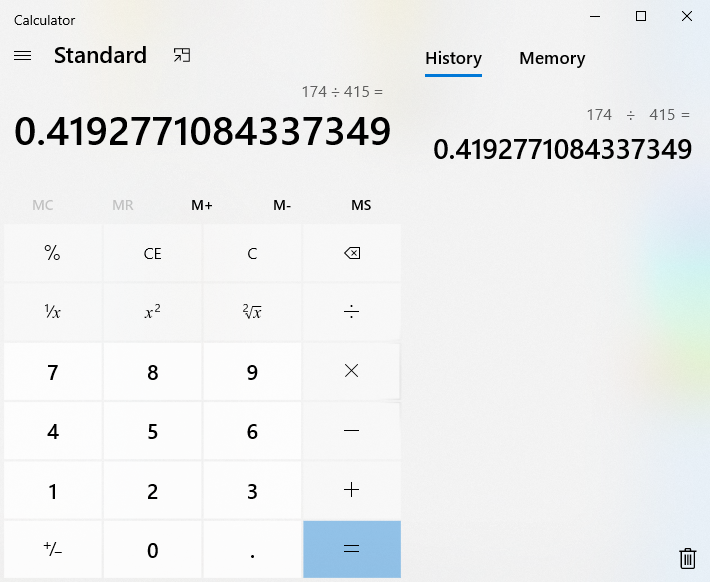
Task: Click the disabled MC memory clear button
Action: (x=43, y=205)
